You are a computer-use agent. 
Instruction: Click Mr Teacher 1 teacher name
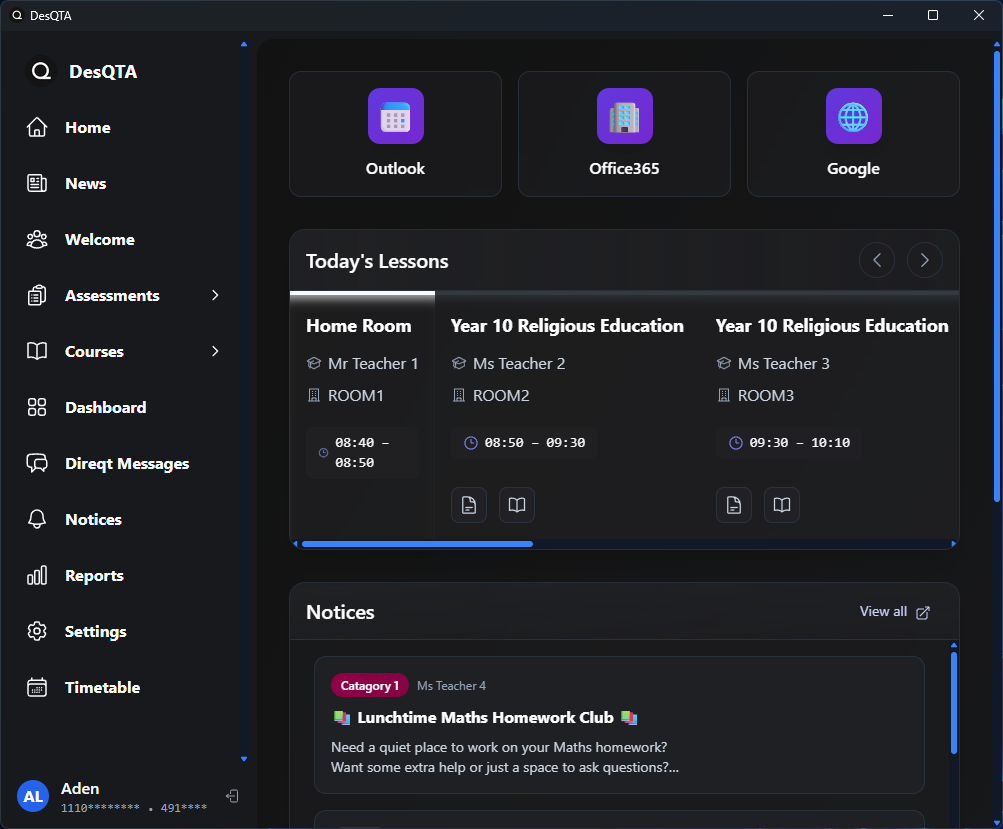coord(373,363)
